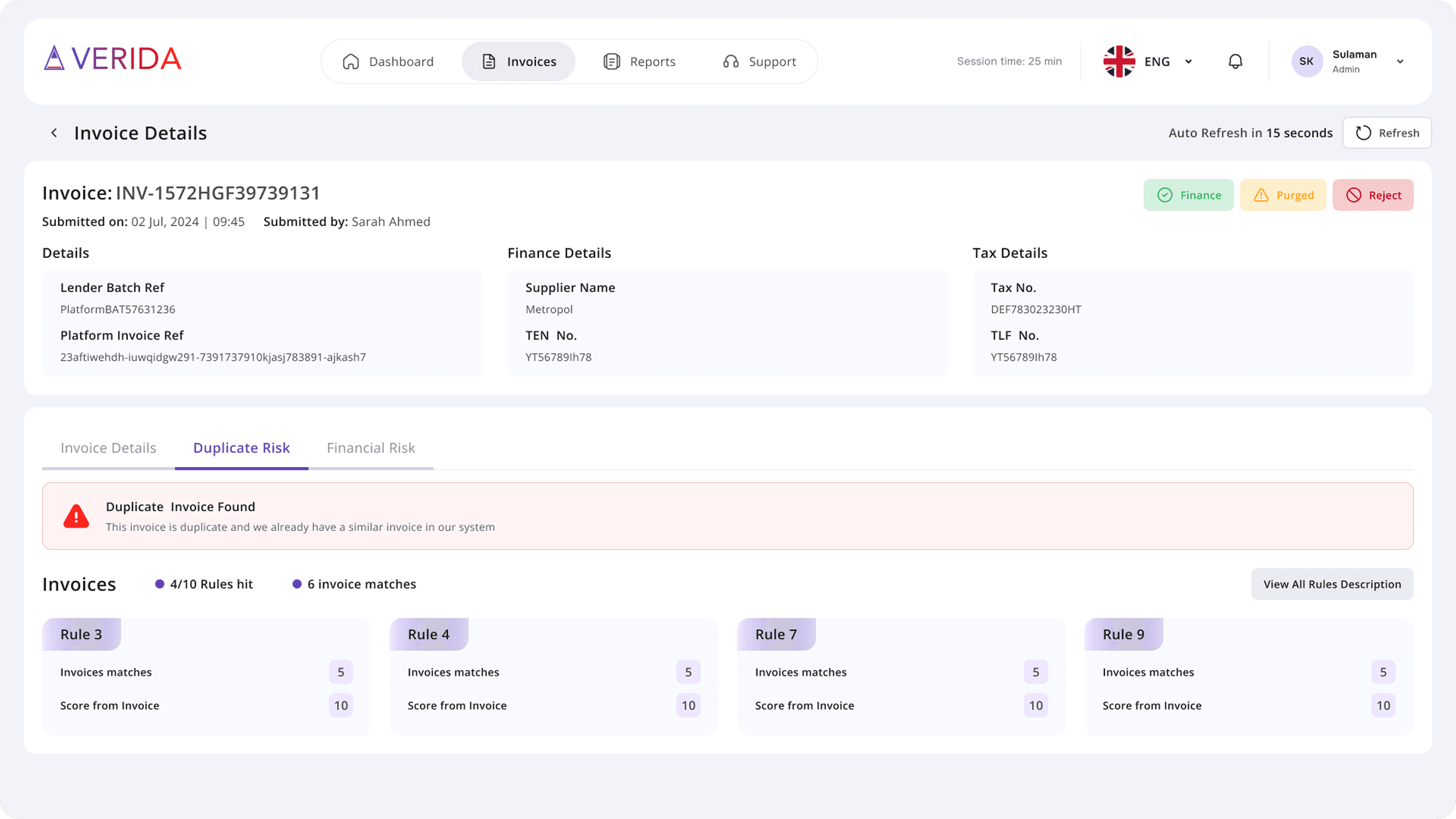Click the Purged status button
This screenshot has height=819, width=1456.
(1283, 195)
